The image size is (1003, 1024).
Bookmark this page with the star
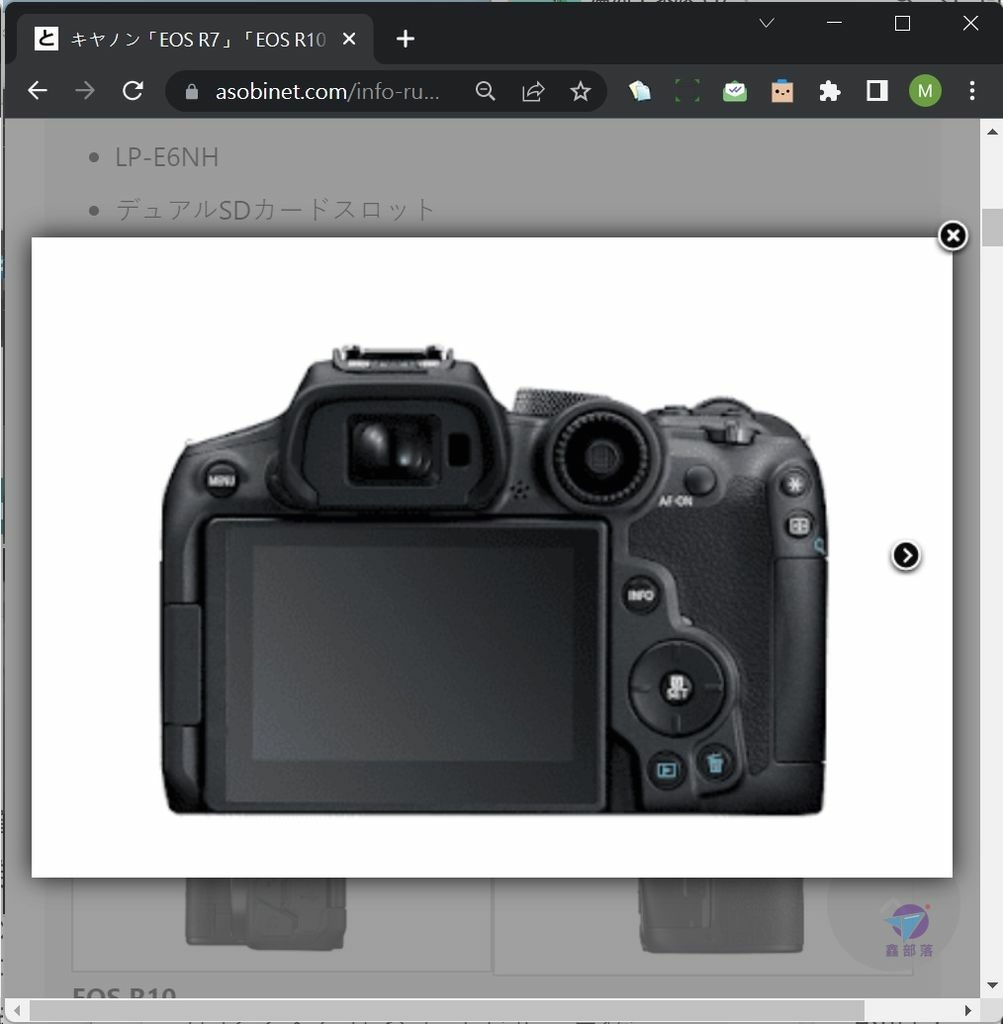(581, 91)
